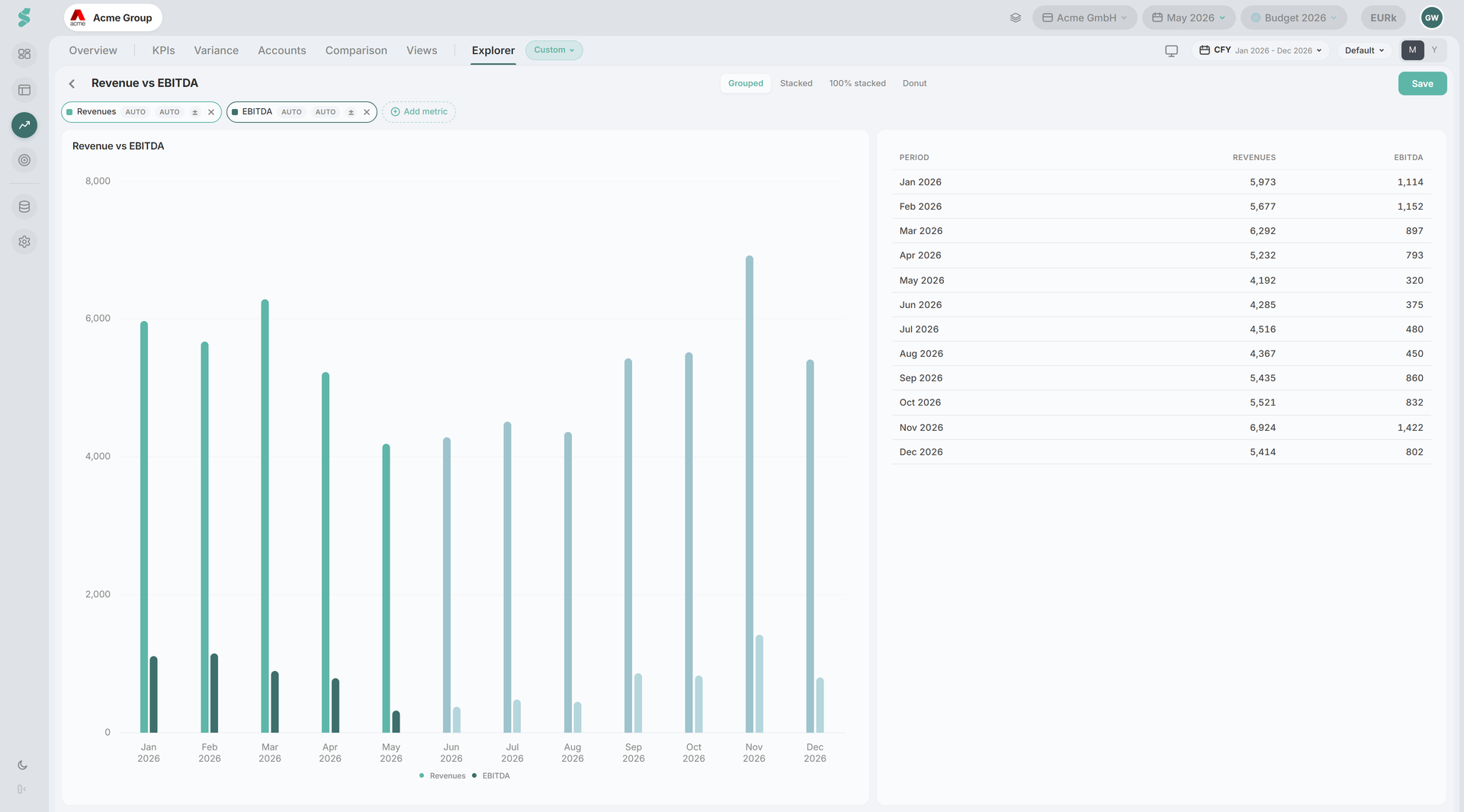
Task: Open the Acme Group company selector
Action: (x=113, y=18)
